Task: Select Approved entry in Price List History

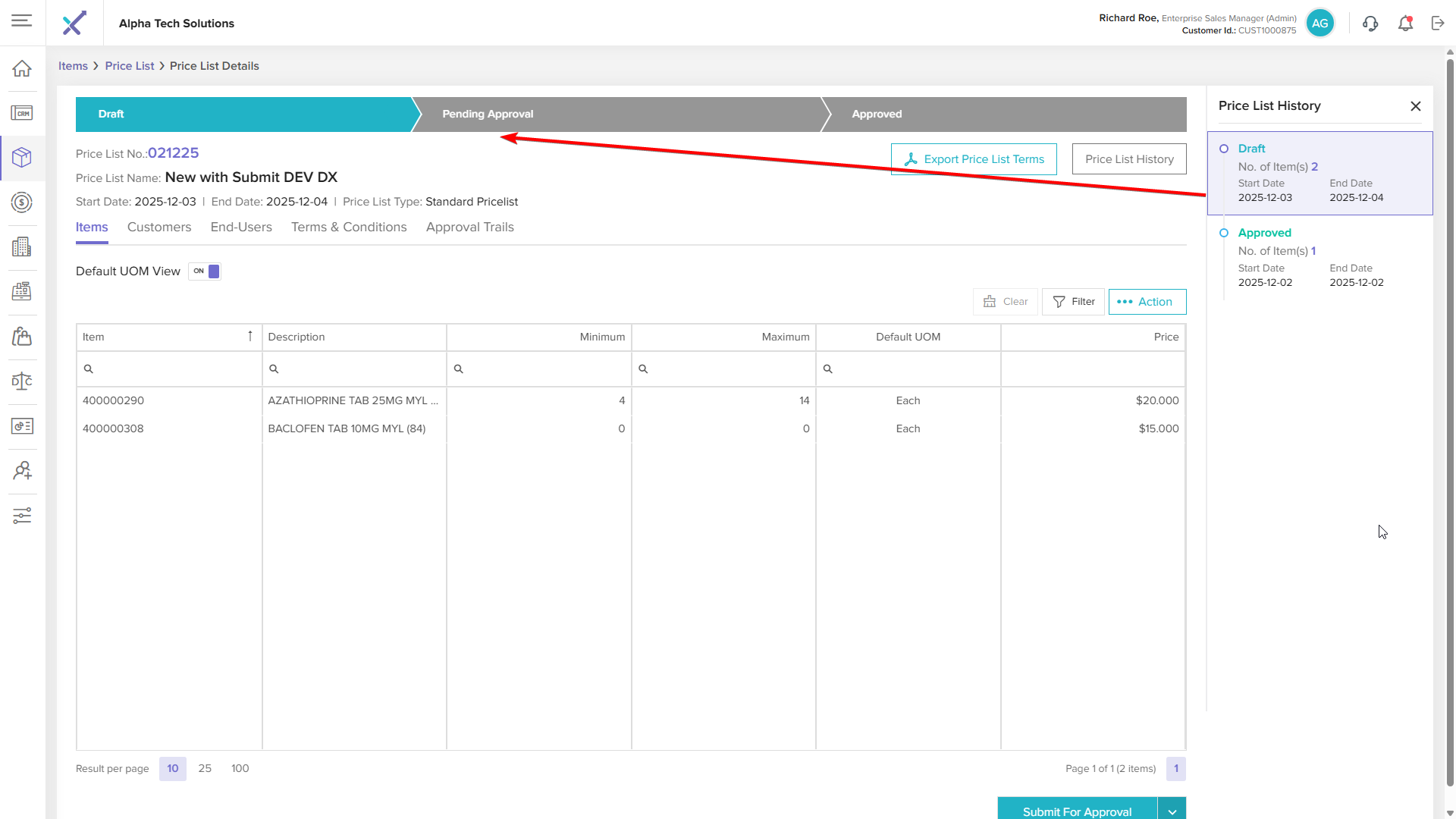Action: [x=1319, y=257]
